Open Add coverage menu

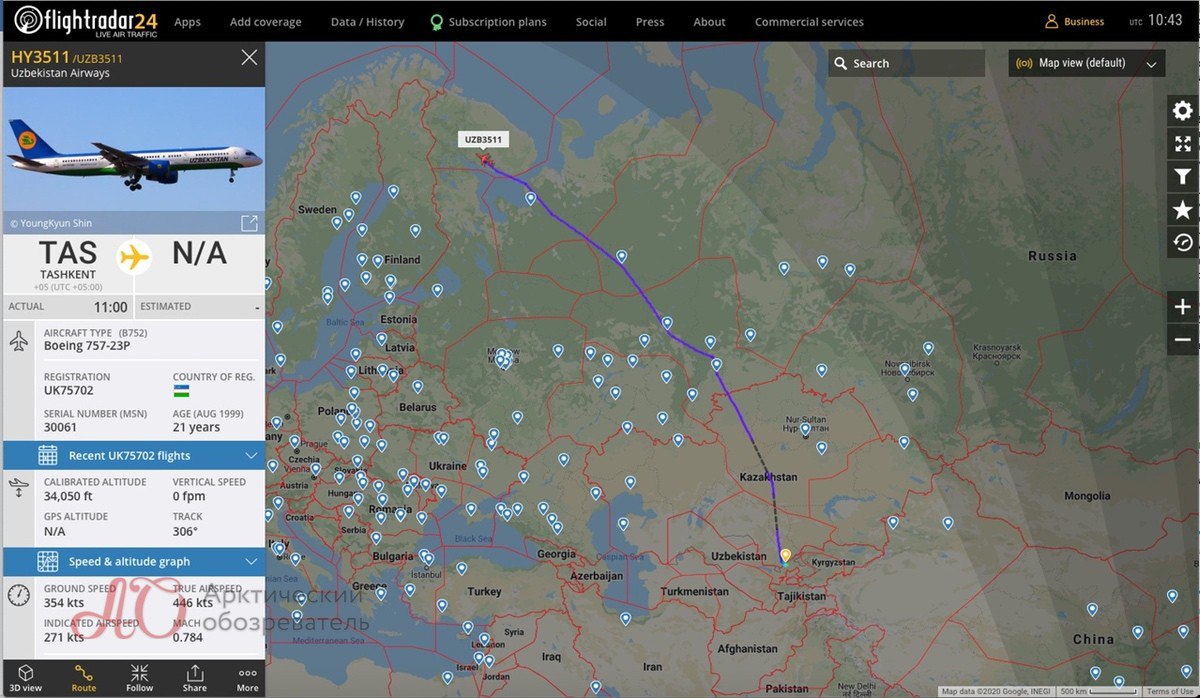pos(265,22)
